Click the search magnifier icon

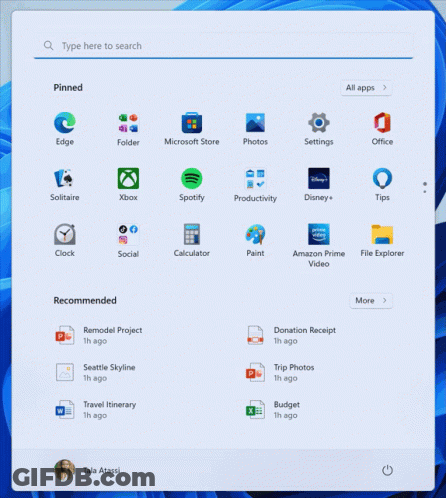(49, 46)
